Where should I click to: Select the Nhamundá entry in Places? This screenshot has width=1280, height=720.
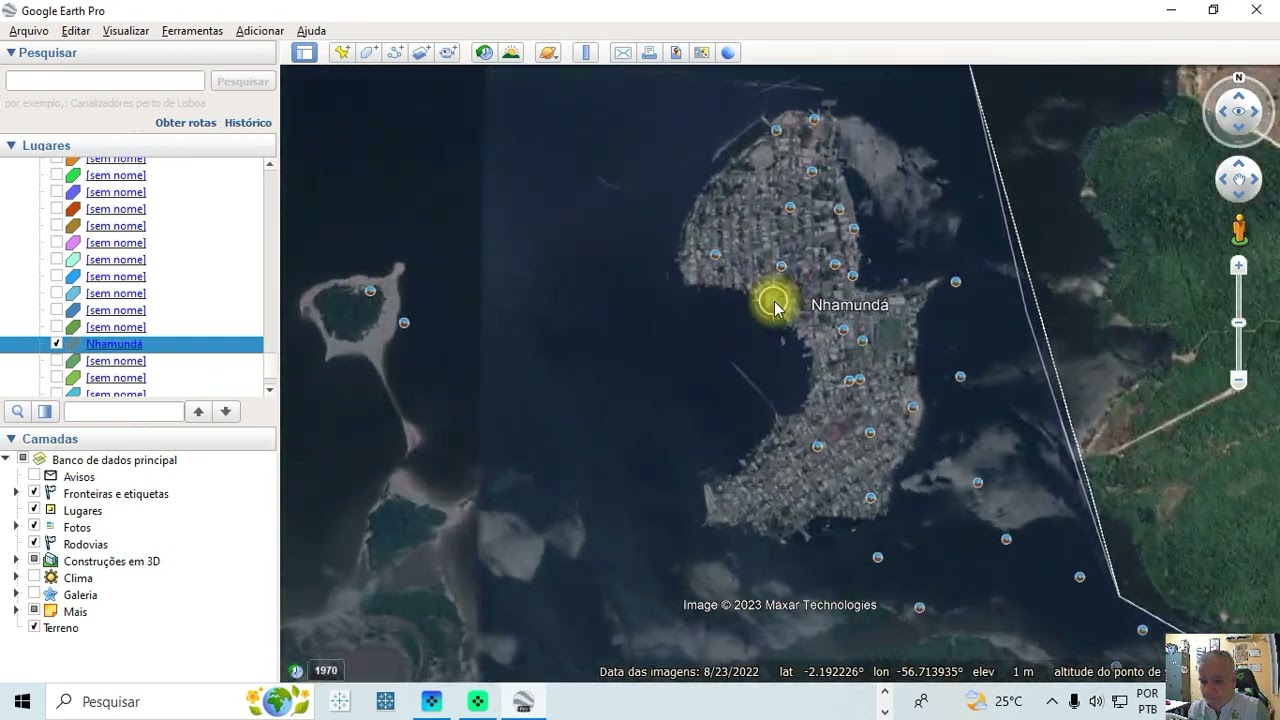[x=114, y=344]
